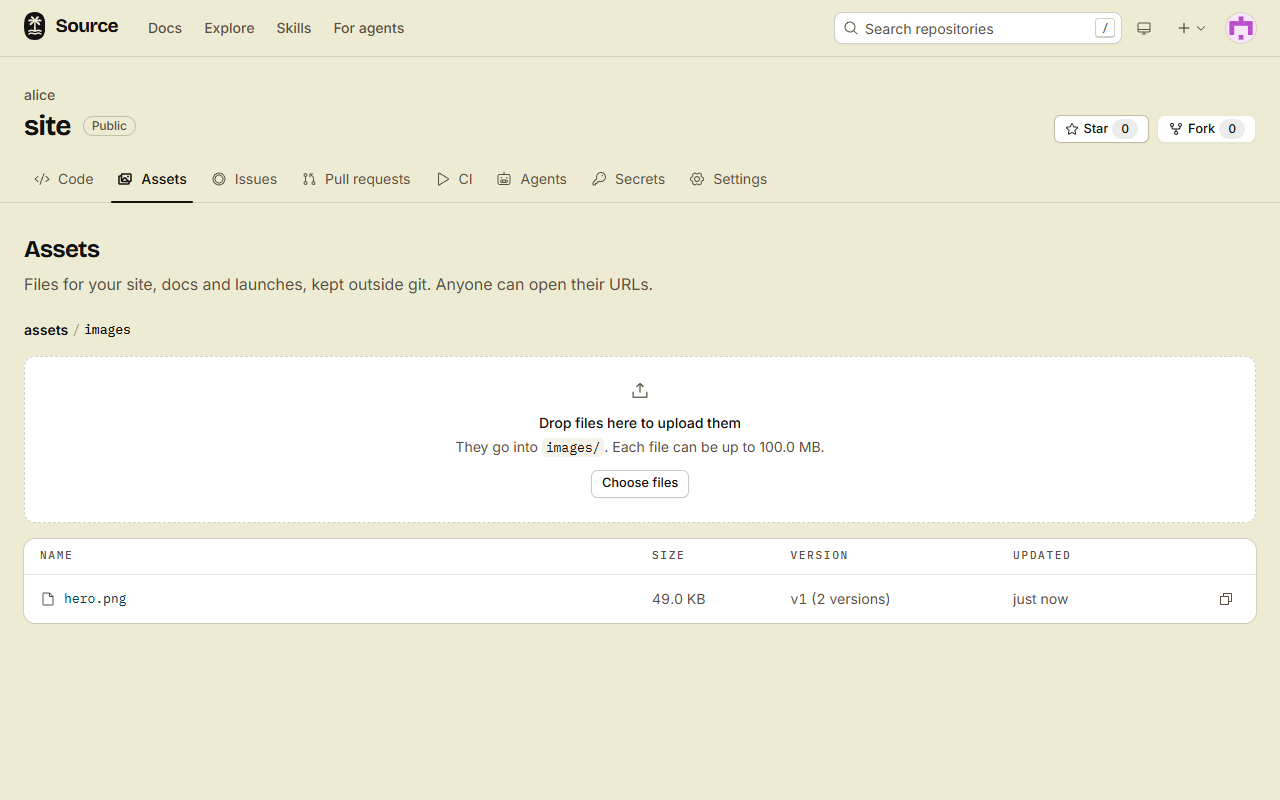Switch to the Pull requests tab
Image resolution: width=1280 pixels, height=800 pixels.
tap(357, 179)
